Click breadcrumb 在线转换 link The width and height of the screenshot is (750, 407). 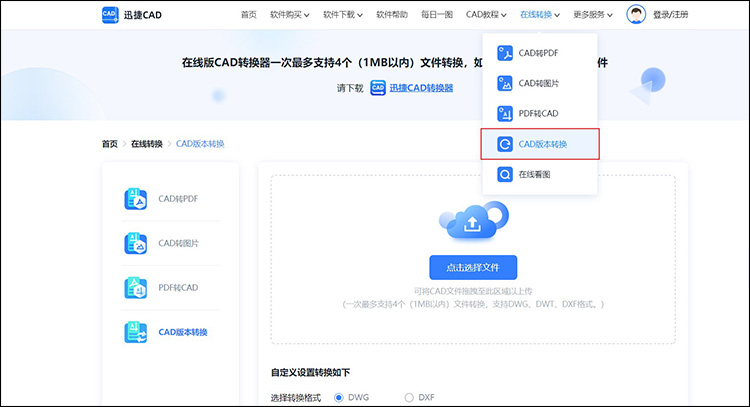(x=147, y=144)
